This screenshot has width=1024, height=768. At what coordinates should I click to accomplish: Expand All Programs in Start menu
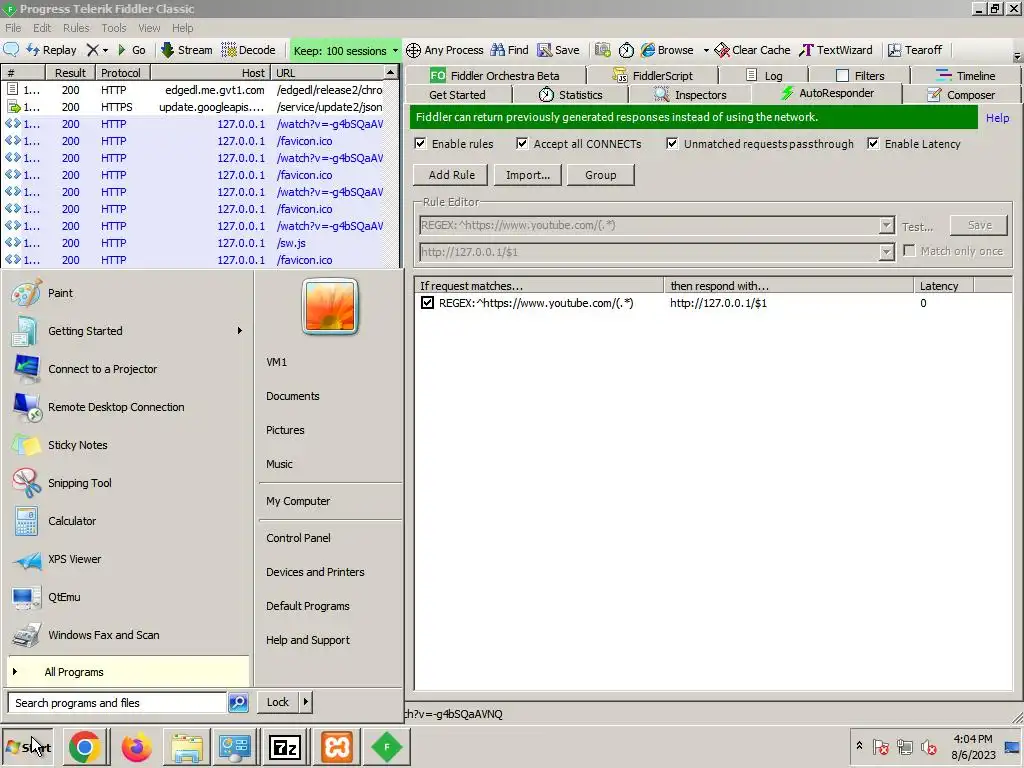[x=128, y=671]
